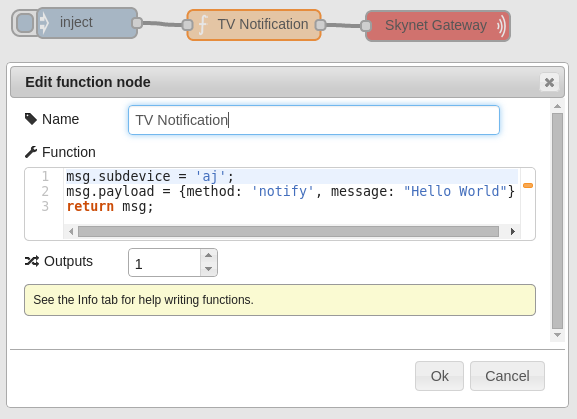577x419 pixels.
Task: Increase the Outputs count with up arrow
Action: coord(209,255)
